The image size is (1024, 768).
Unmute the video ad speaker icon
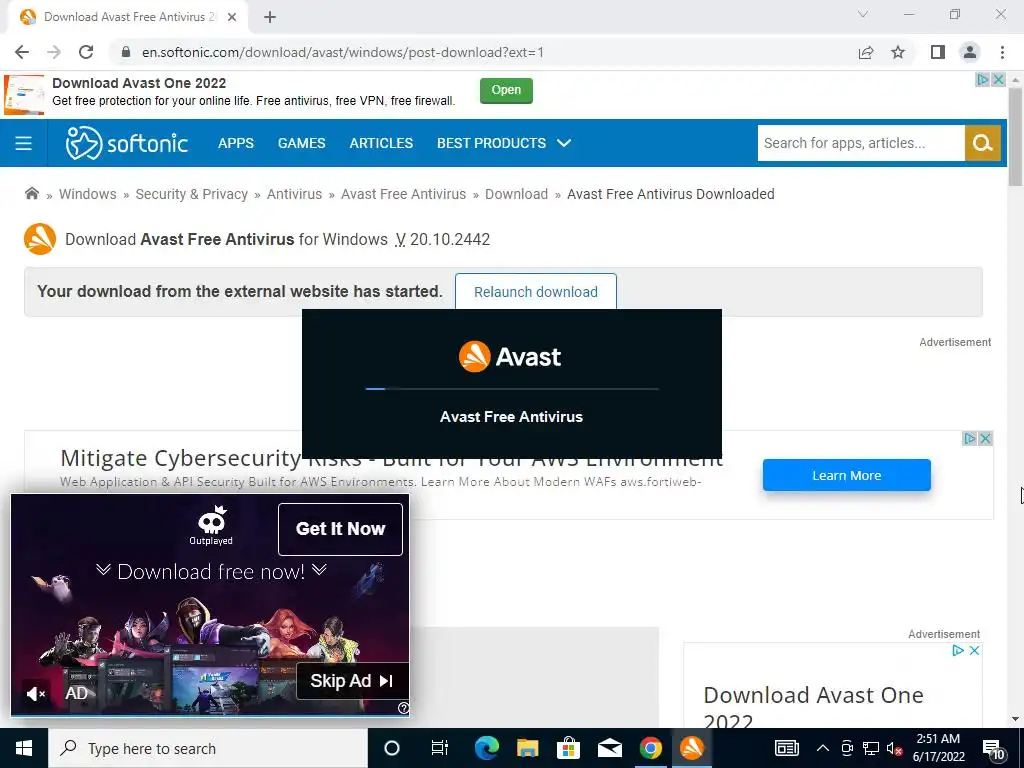(35, 694)
